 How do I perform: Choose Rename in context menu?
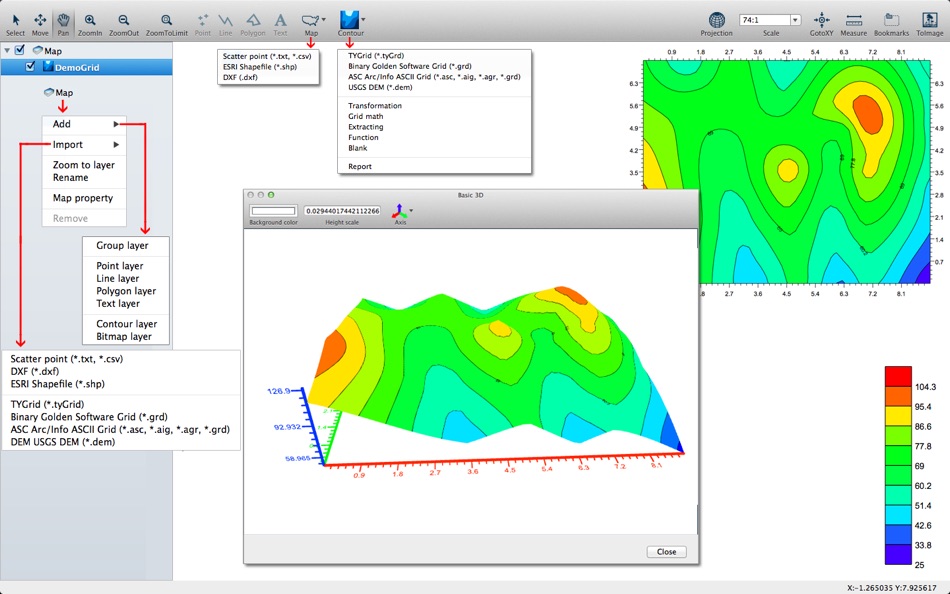click(x=70, y=178)
